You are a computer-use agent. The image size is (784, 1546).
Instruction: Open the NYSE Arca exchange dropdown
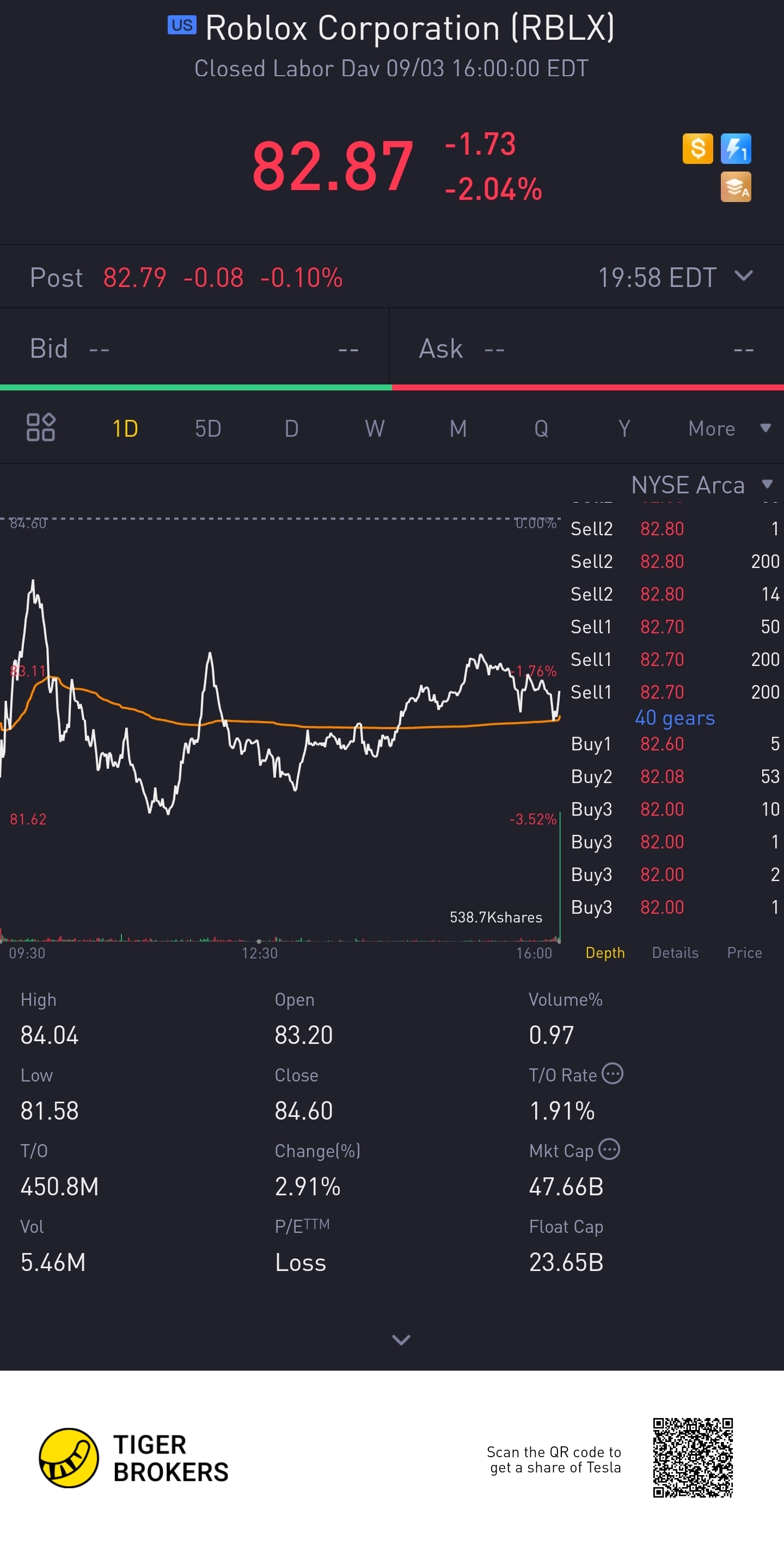point(701,484)
